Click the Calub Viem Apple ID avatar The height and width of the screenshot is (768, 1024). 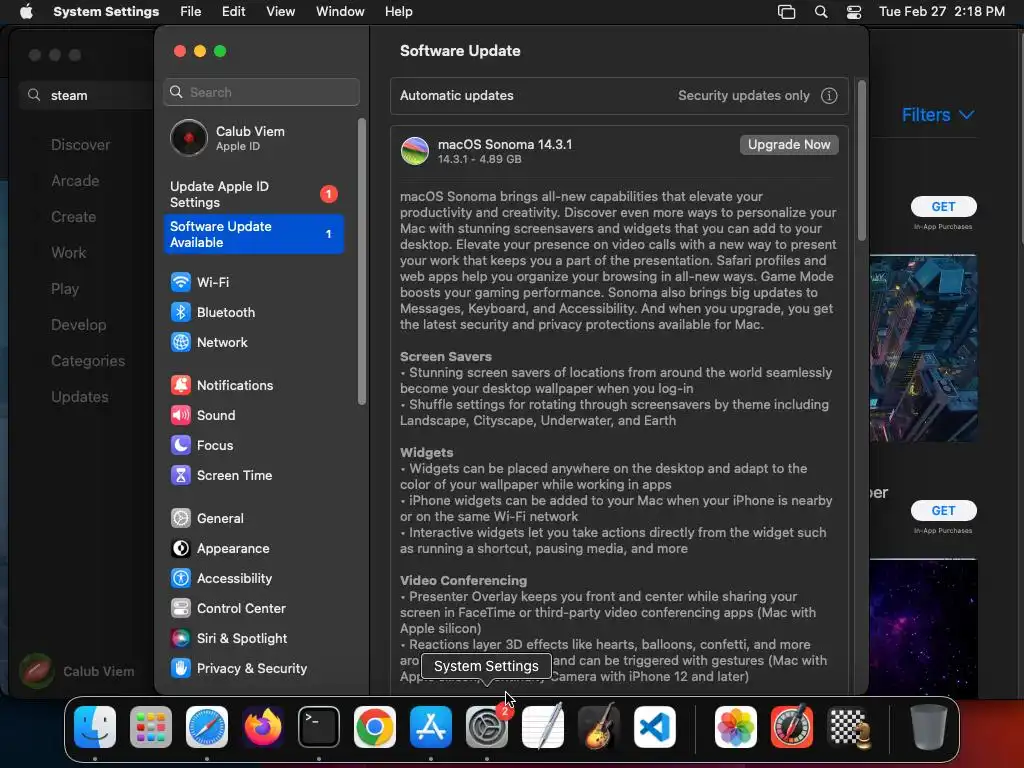[189, 138]
